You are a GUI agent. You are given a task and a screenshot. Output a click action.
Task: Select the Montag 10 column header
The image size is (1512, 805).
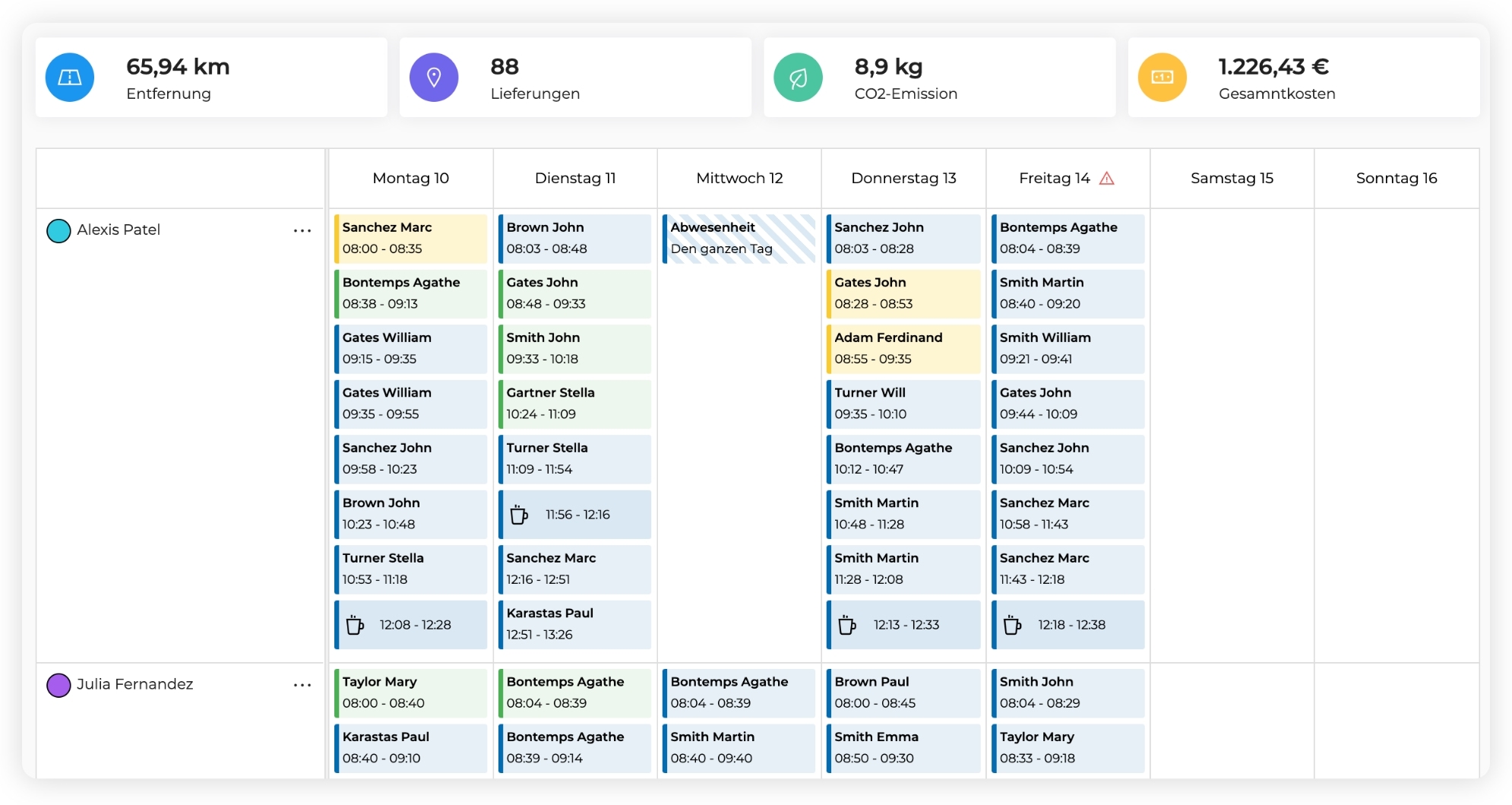tap(410, 179)
